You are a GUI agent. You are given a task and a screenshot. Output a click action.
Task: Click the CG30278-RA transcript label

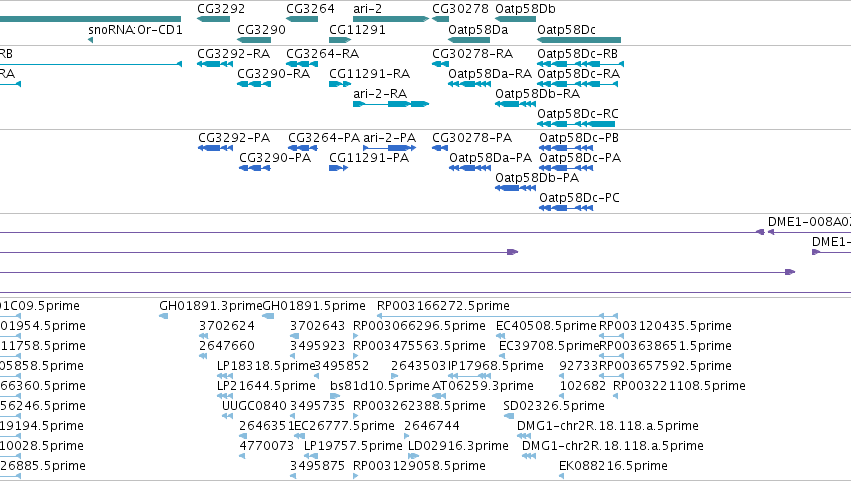472,54
